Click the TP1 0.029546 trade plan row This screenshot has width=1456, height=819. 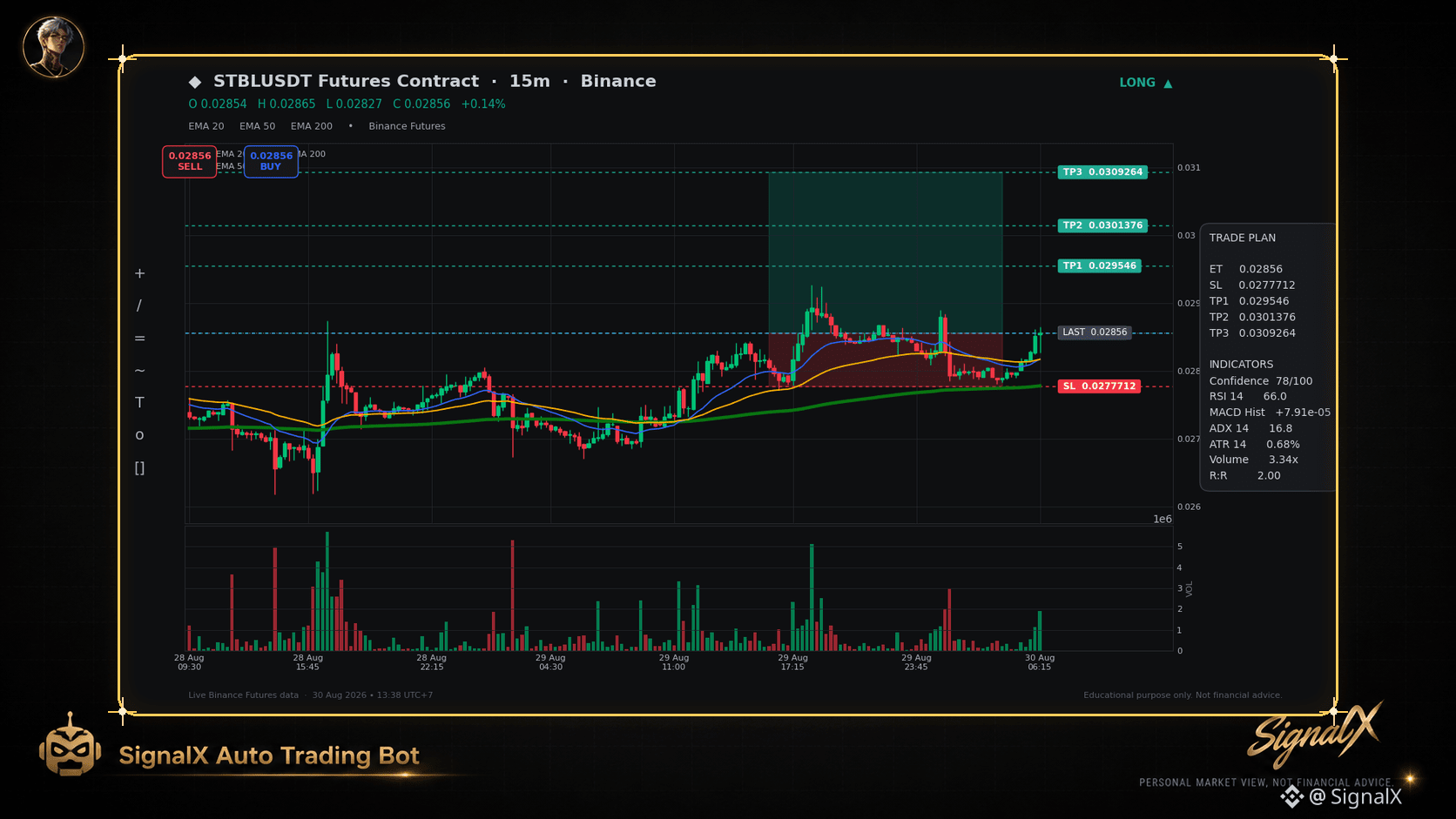[x=1250, y=301]
